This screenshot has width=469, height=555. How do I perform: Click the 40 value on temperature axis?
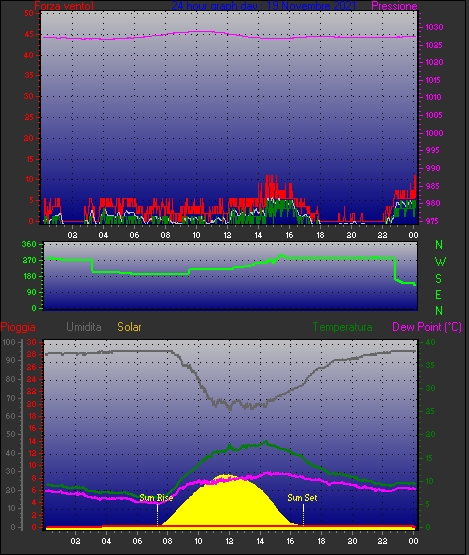(x=430, y=342)
